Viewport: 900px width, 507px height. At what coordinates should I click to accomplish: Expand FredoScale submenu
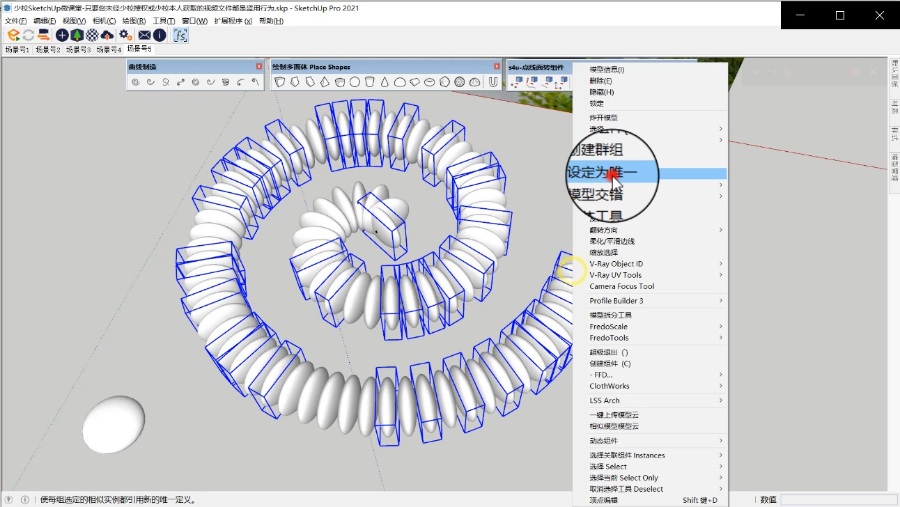coord(650,327)
